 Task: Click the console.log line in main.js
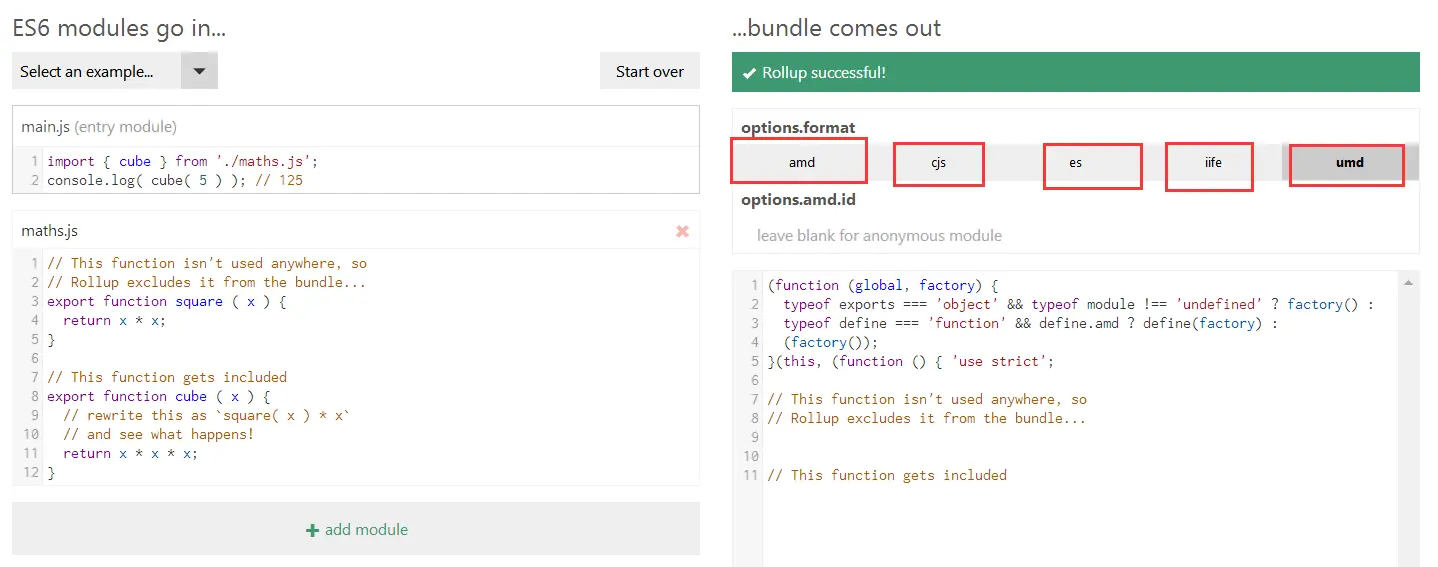click(175, 180)
